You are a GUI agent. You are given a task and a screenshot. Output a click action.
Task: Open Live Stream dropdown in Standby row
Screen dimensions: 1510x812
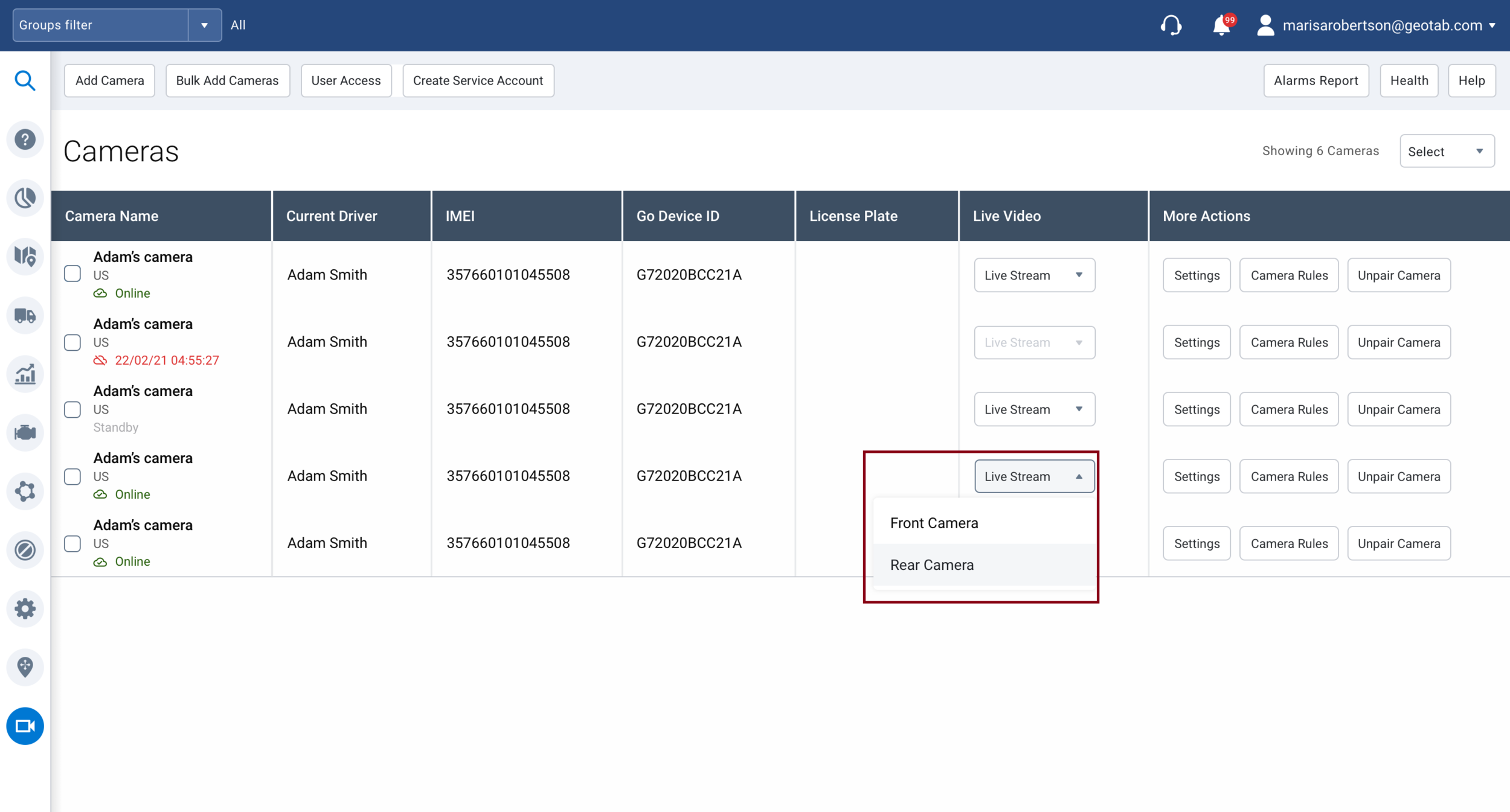pos(1034,409)
